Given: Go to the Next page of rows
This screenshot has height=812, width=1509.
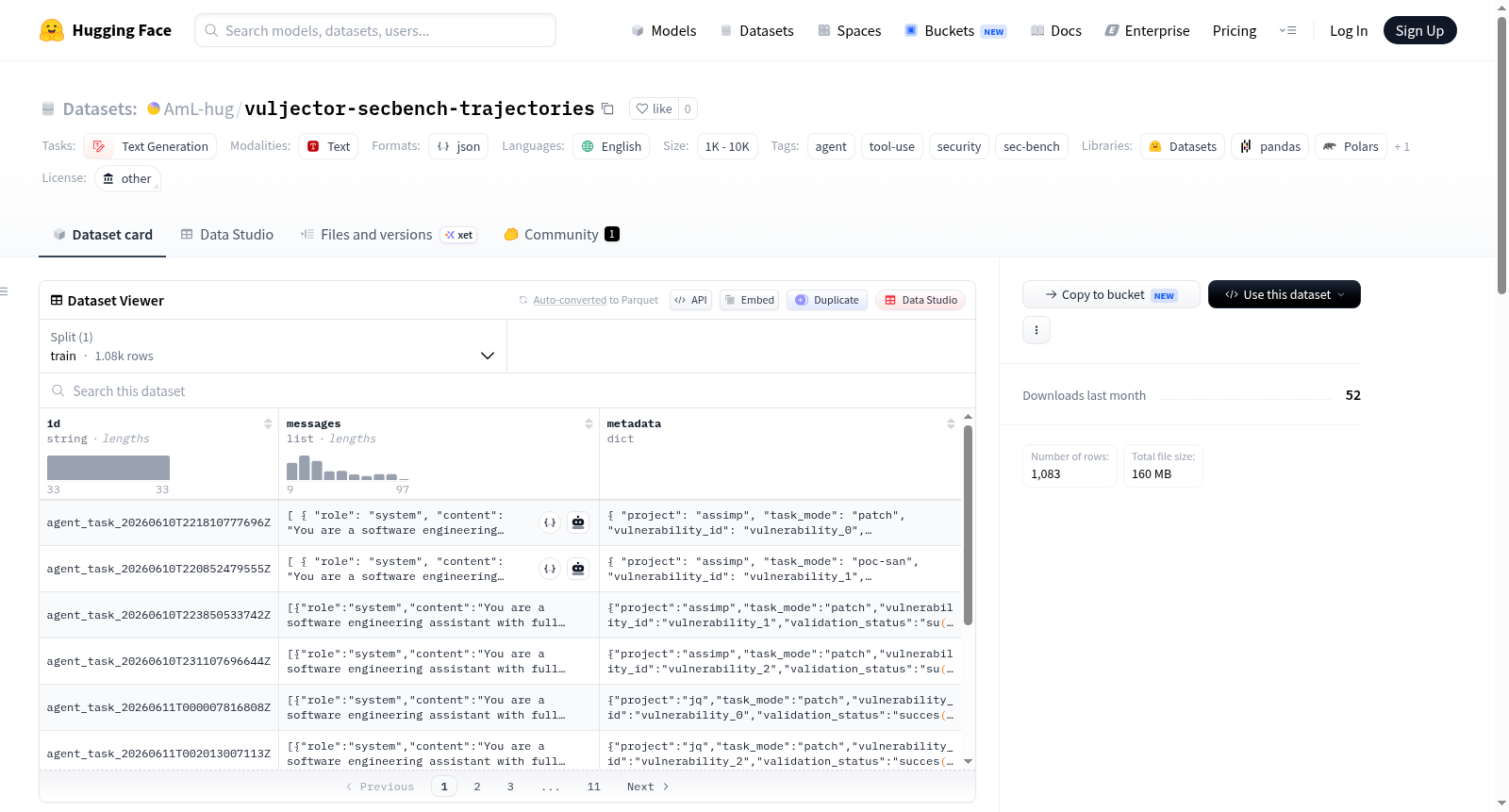Looking at the screenshot, I should (x=648, y=787).
